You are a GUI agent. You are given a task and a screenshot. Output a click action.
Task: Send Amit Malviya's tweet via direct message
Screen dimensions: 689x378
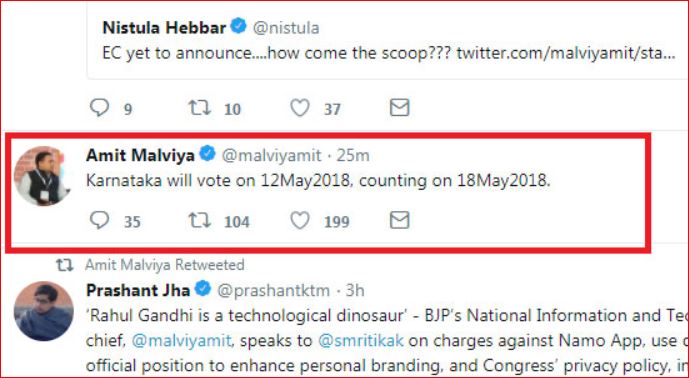coord(399,220)
